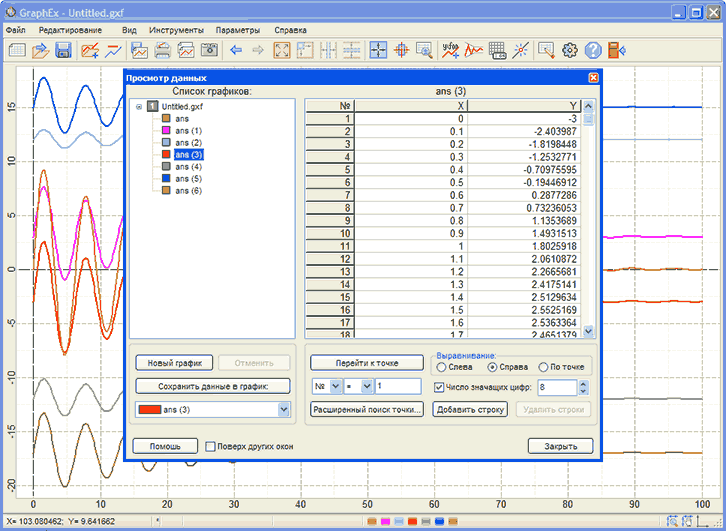Collapse the Untitled.gxf tree node

pyautogui.click(x=138, y=106)
